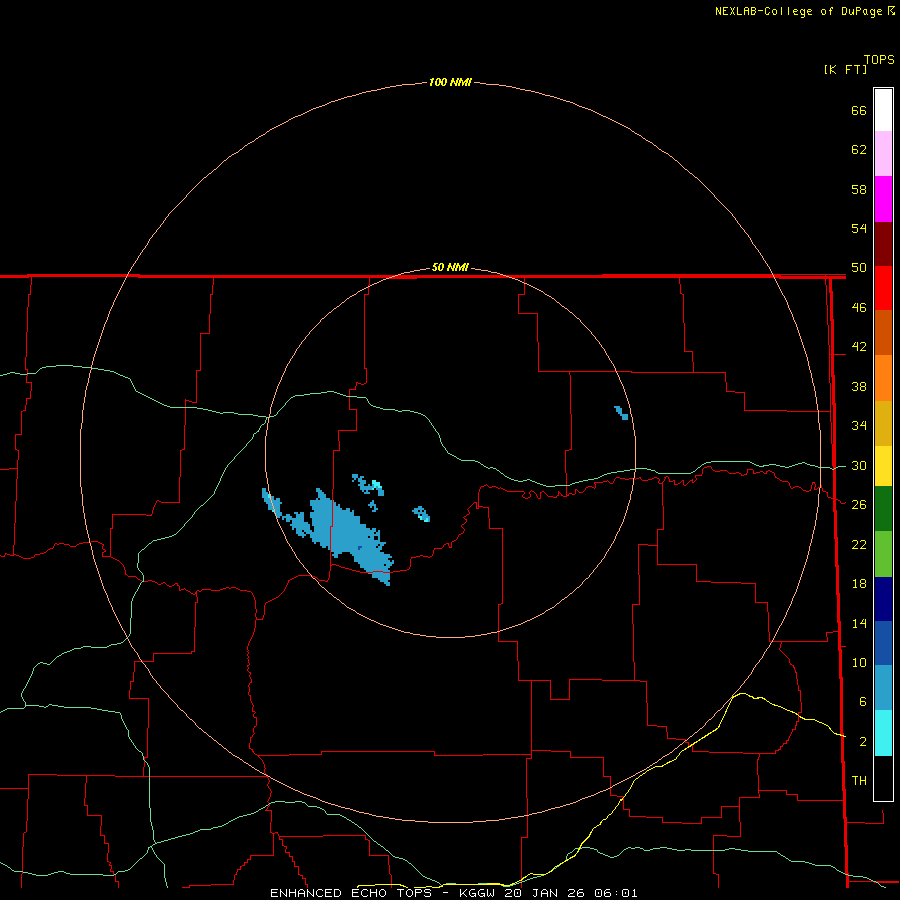Click the navy 14-18 kft legend band

pos(883,599)
